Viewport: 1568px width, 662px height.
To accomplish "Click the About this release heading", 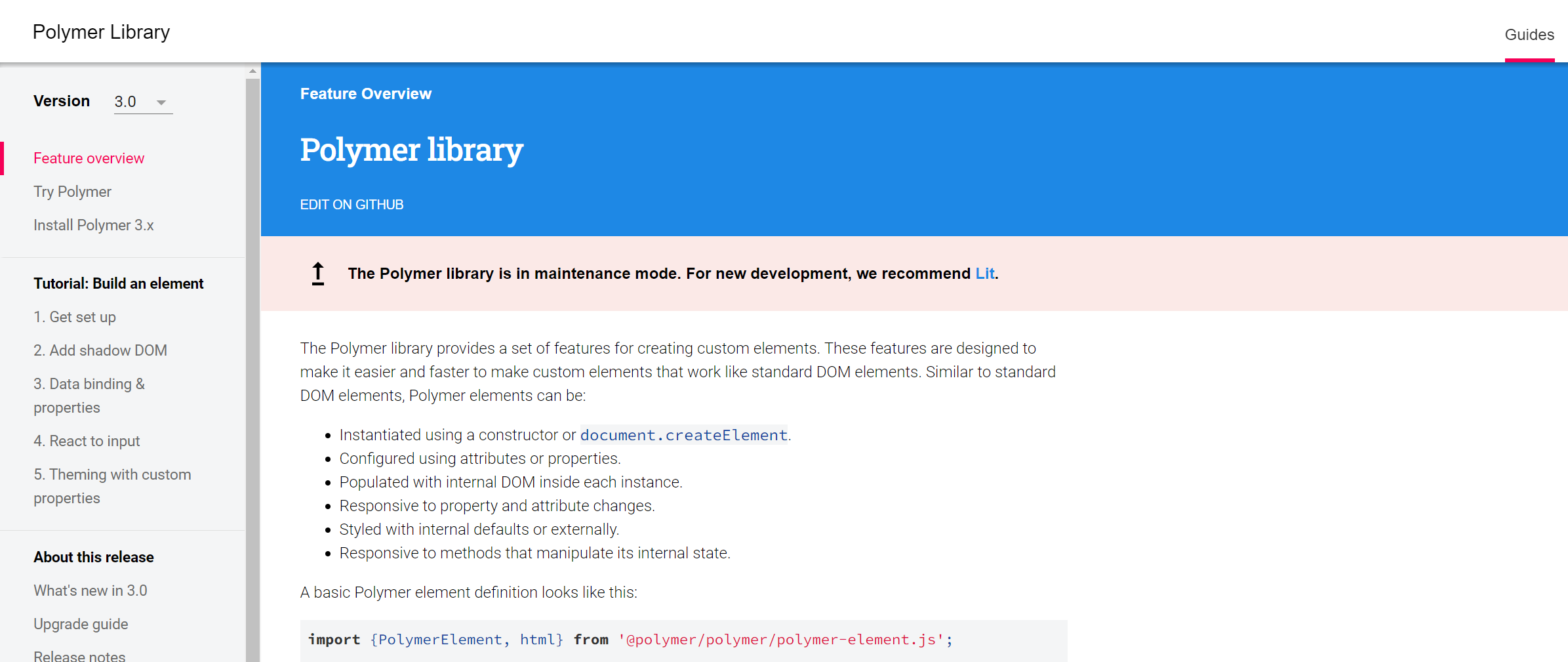I will [x=94, y=557].
